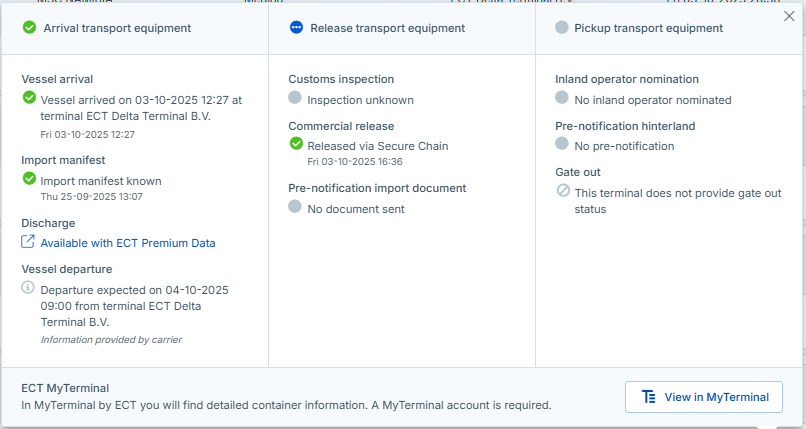This screenshot has height=429, width=806.
Task: Click the not-available icon under Gate out
Action: click(x=563, y=191)
